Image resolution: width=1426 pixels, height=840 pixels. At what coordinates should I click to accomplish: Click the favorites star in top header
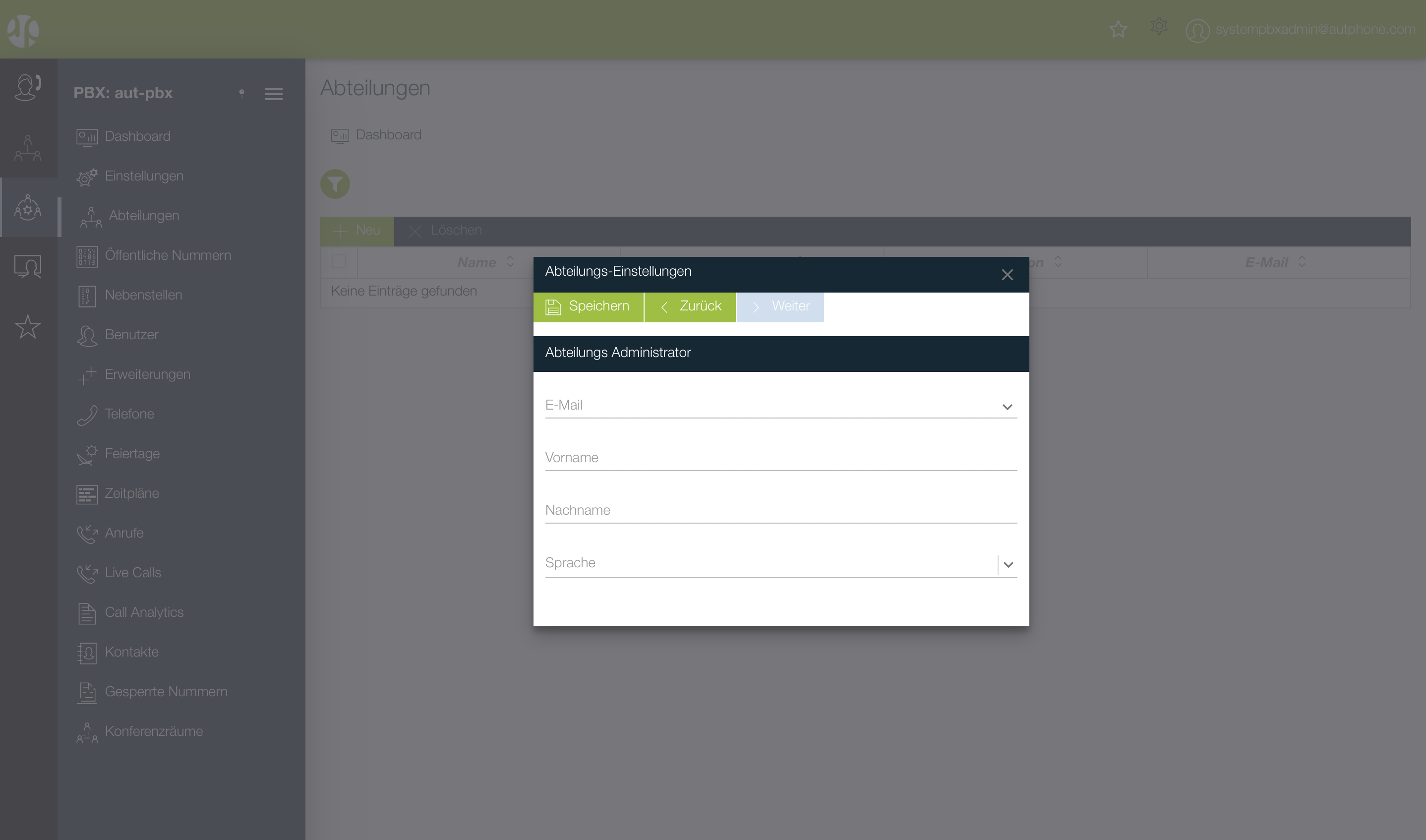pyautogui.click(x=1118, y=29)
